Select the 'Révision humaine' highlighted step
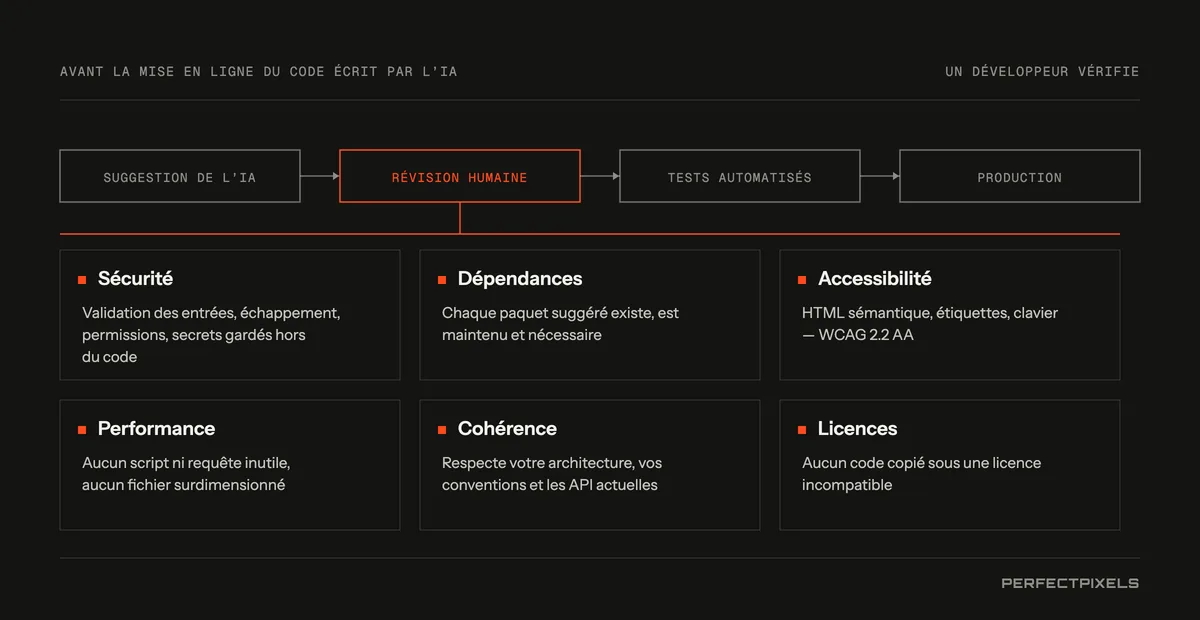This screenshot has height=620, width=1200. click(x=460, y=176)
